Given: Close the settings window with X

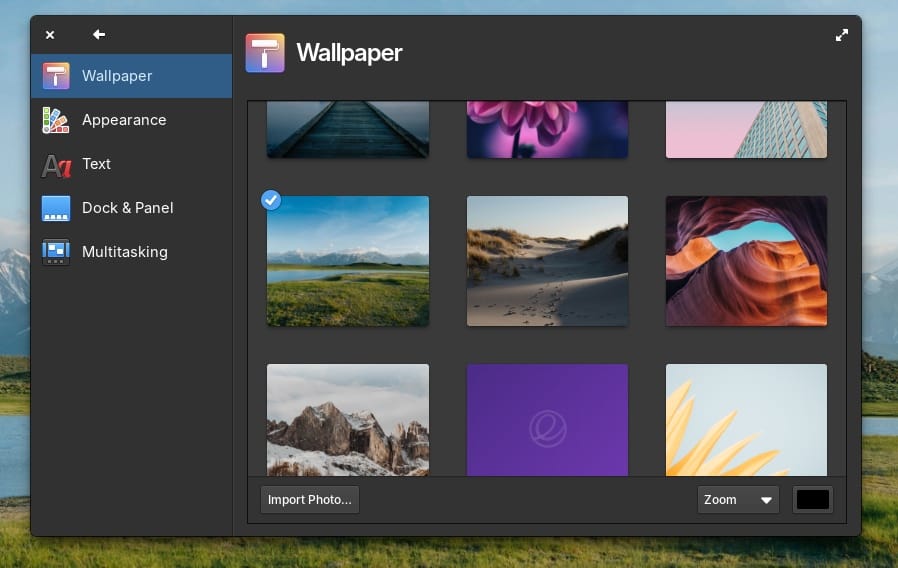Looking at the screenshot, I should [x=50, y=35].
